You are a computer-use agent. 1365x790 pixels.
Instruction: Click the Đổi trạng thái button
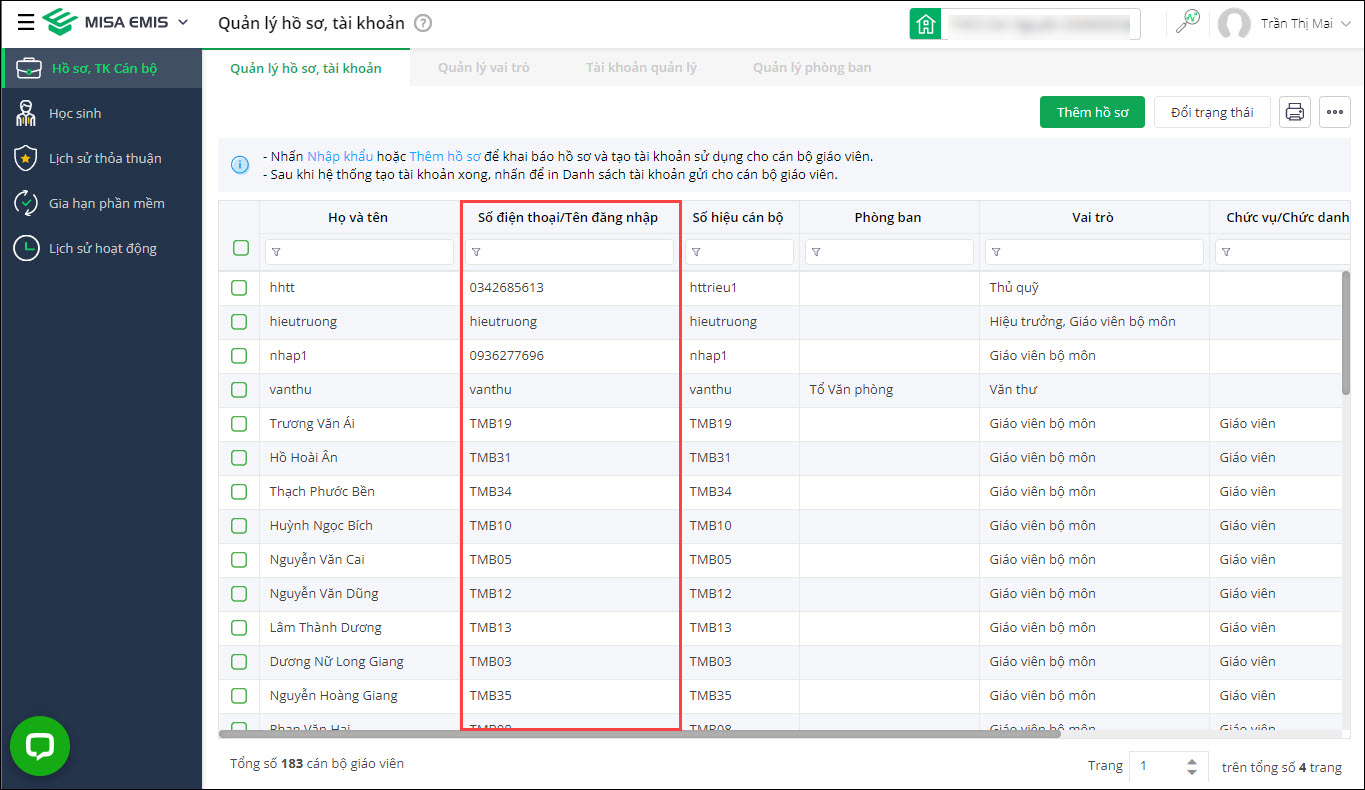(1212, 112)
